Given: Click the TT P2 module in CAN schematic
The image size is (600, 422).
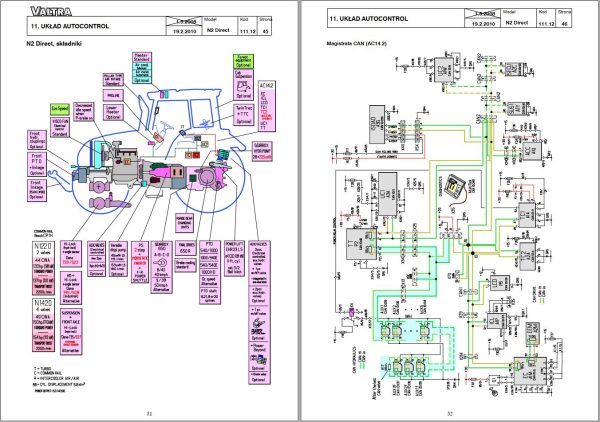Looking at the screenshot, I should [x=361, y=244].
